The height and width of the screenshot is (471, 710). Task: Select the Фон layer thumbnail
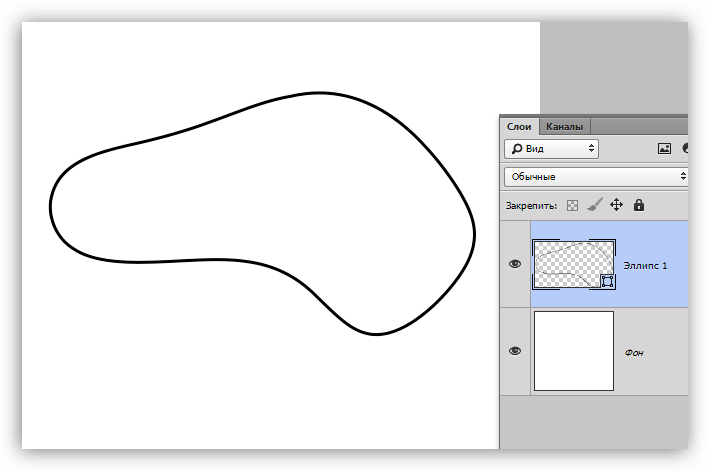(x=574, y=351)
